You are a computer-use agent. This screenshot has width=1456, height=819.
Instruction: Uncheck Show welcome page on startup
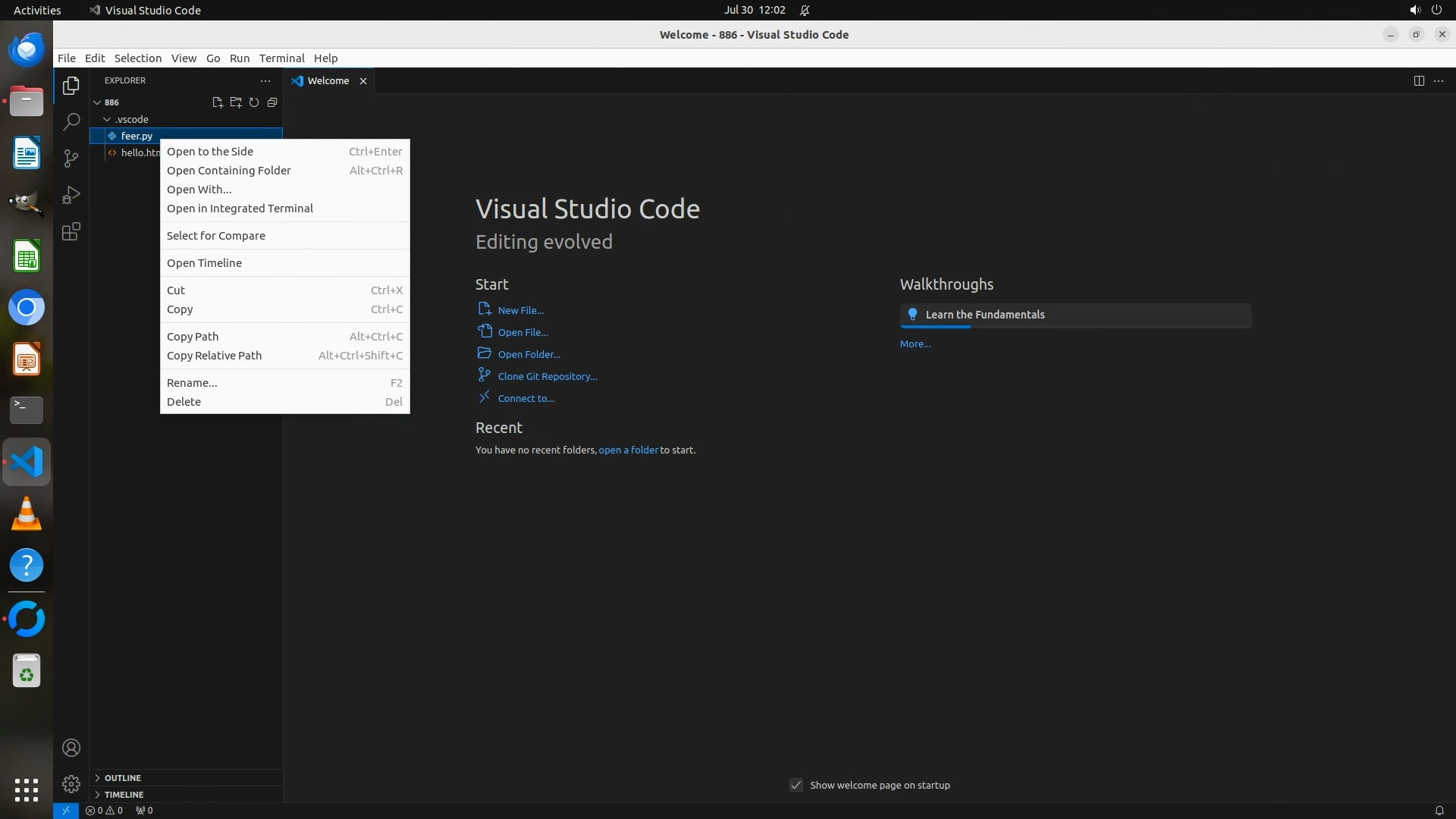point(796,786)
